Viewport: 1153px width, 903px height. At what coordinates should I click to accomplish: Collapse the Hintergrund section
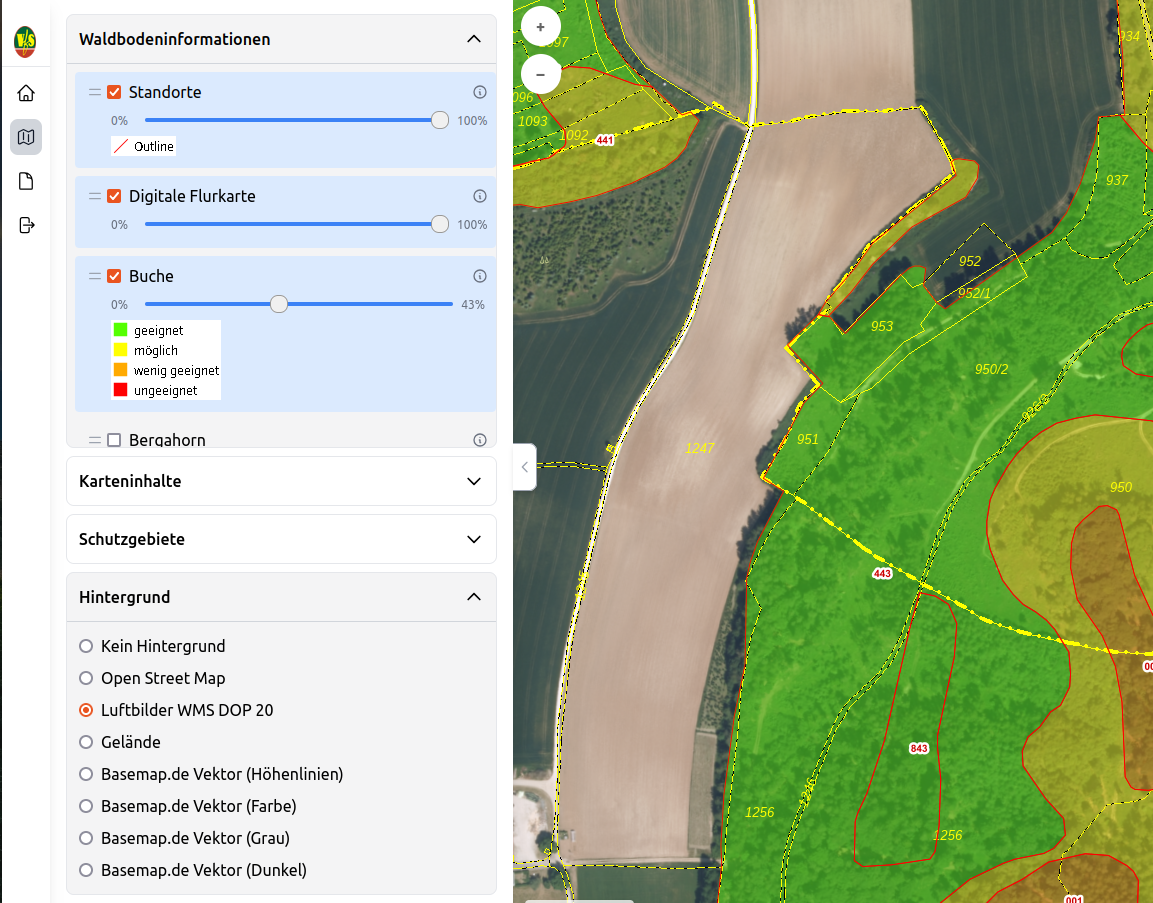[x=474, y=597]
